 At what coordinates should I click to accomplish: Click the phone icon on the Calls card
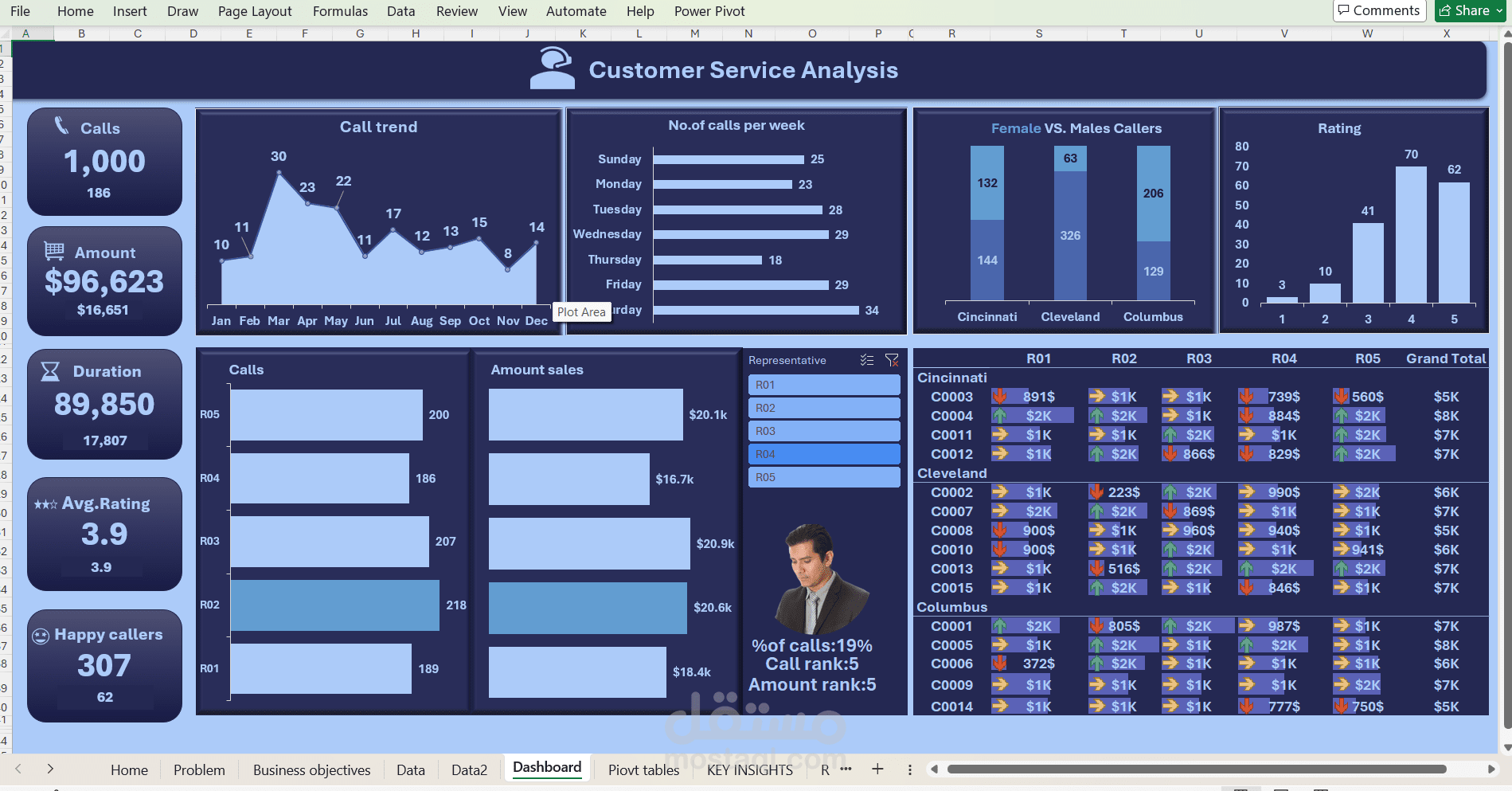click(60, 127)
